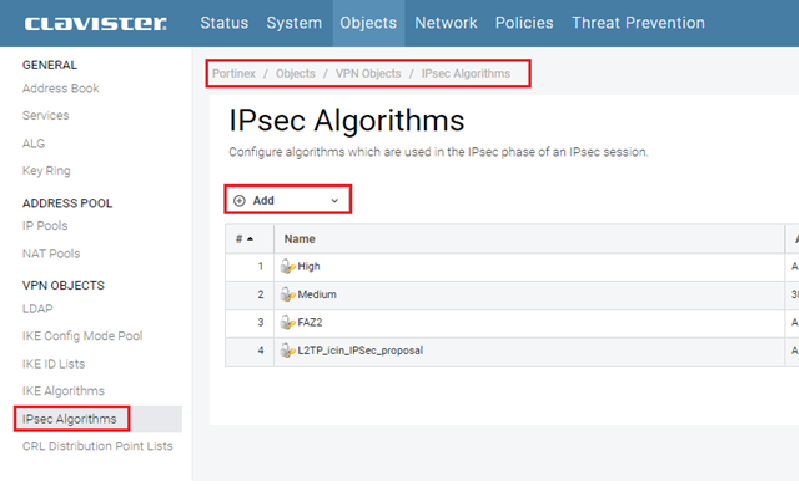Expand the Add dropdown arrow
This screenshot has height=484, width=799.
click(x=334, y=201)
